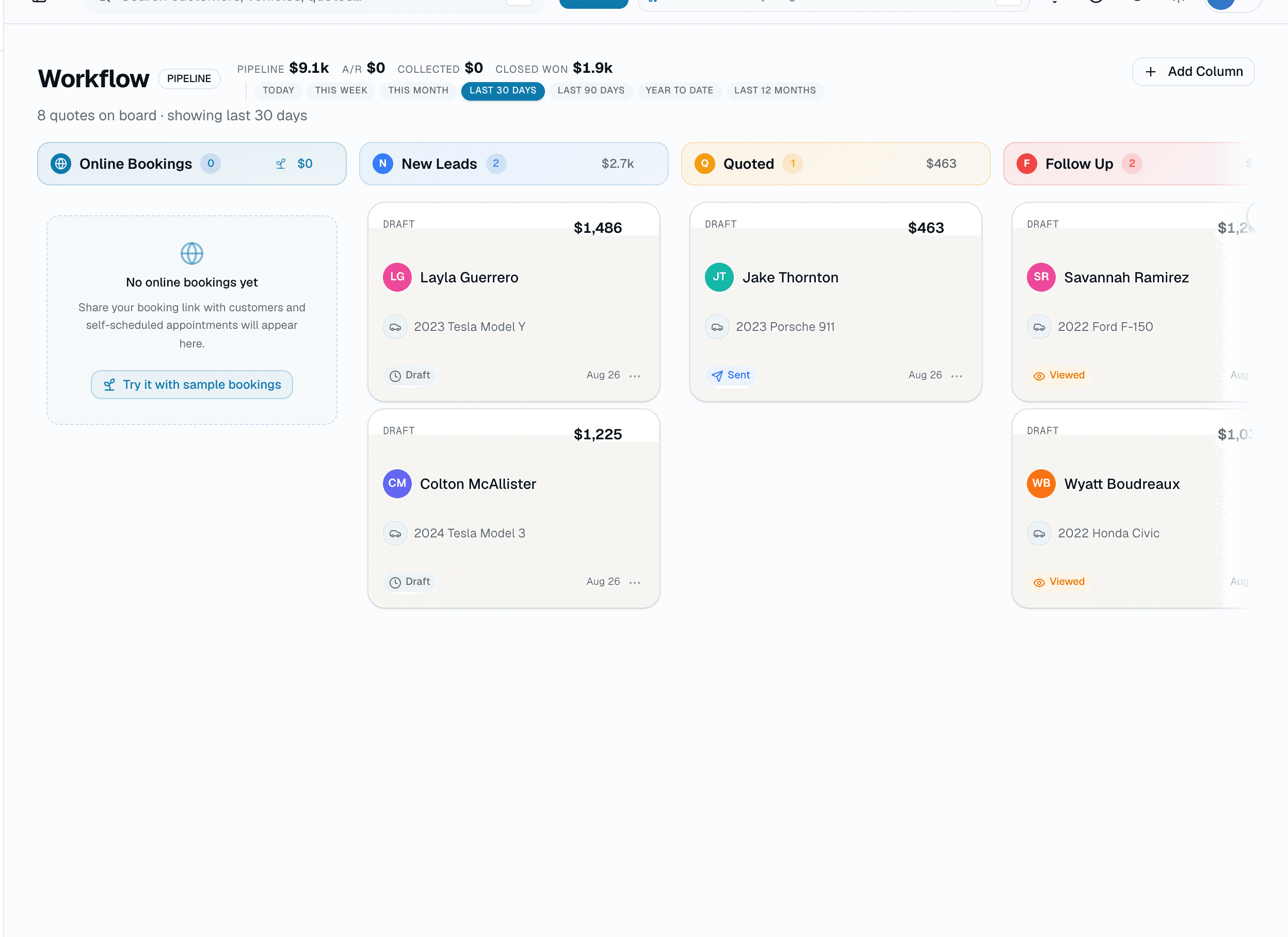
Task: Click the Sent status on Jake Thornton card
Action: (730, 375)
